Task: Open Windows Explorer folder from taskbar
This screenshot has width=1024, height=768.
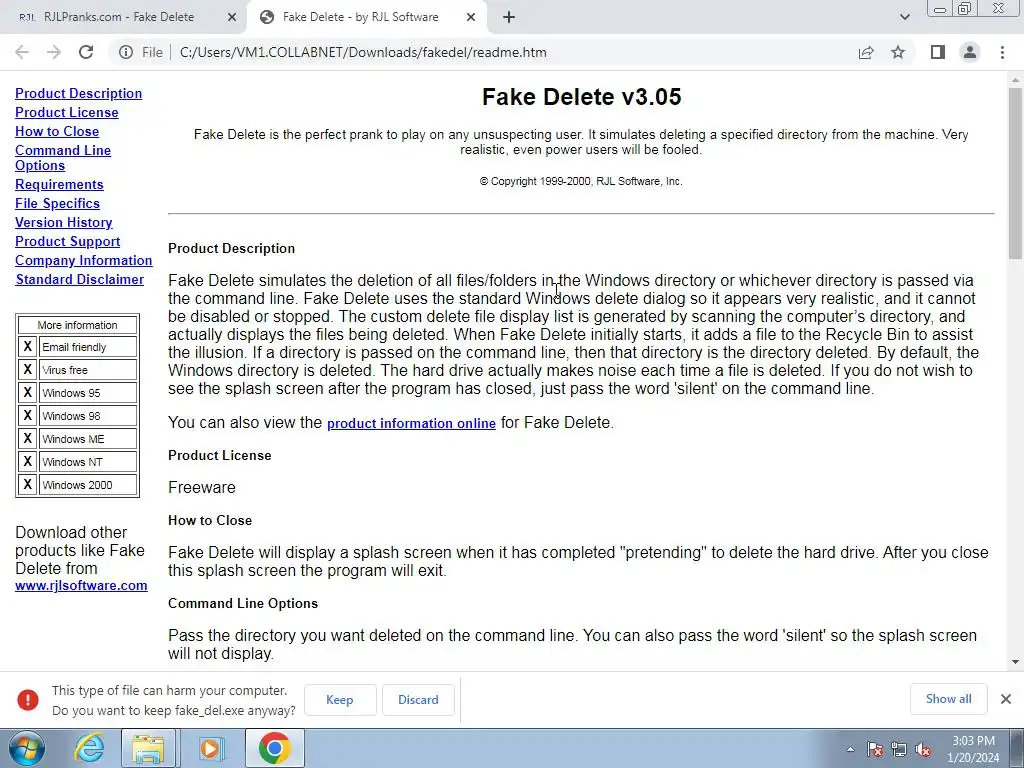Action: coord(148,748)
